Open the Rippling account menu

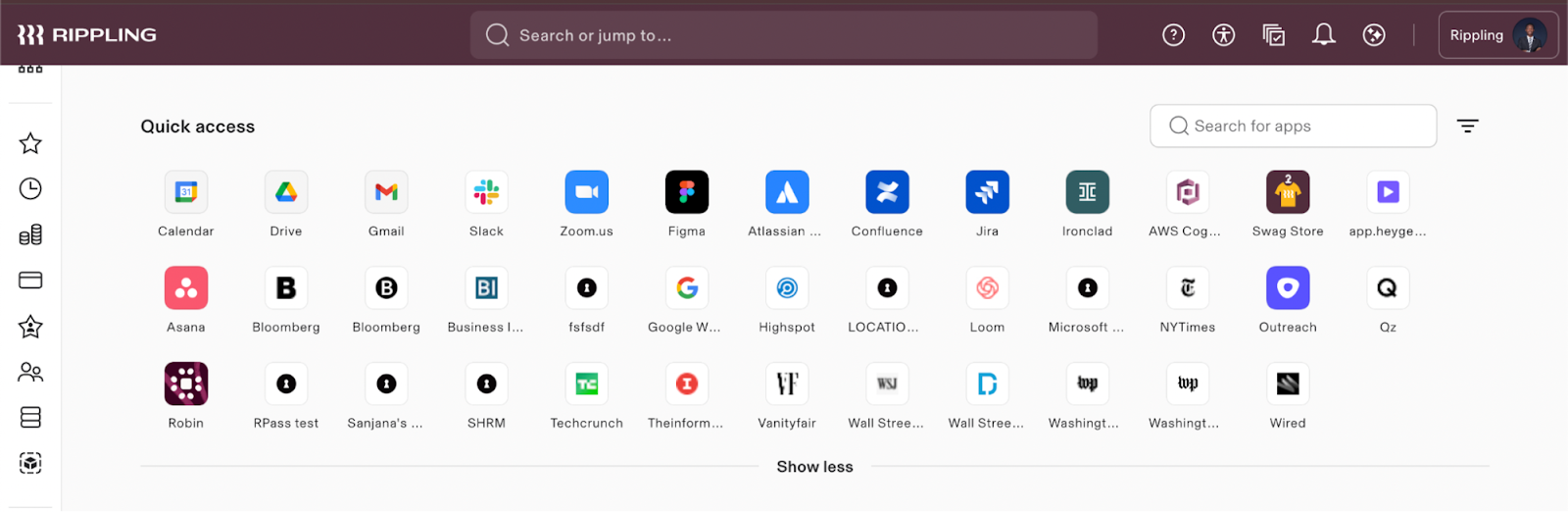click(1497, 35)
